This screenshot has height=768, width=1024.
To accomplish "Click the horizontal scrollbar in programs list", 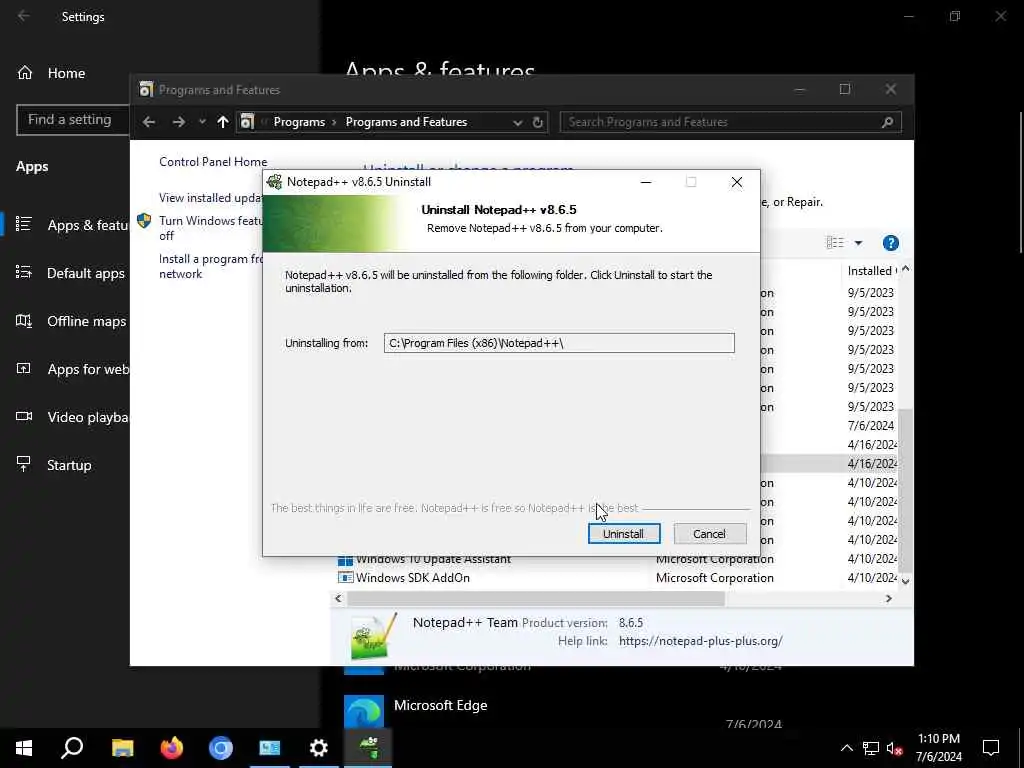I will point(536,598).
